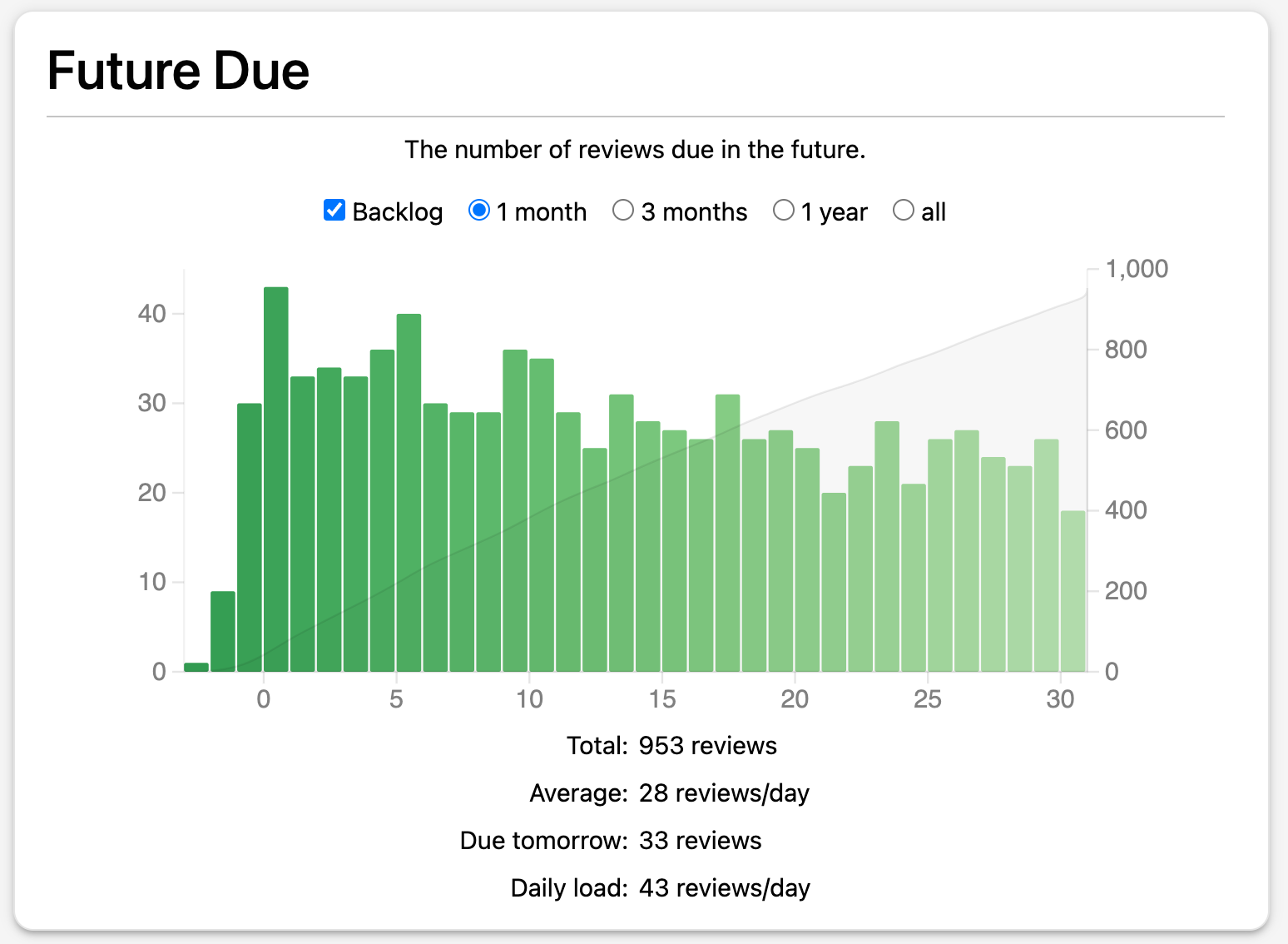This screenshot has width=1288, height=944.
Task: Click the 15 label on horizontal axis
Action: point(663,700)
